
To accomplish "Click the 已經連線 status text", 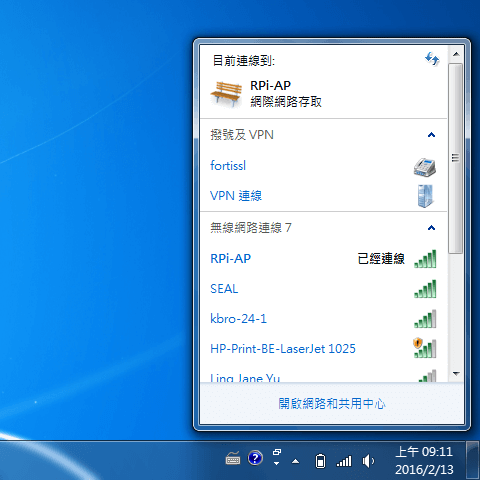I will coord(381,259).
